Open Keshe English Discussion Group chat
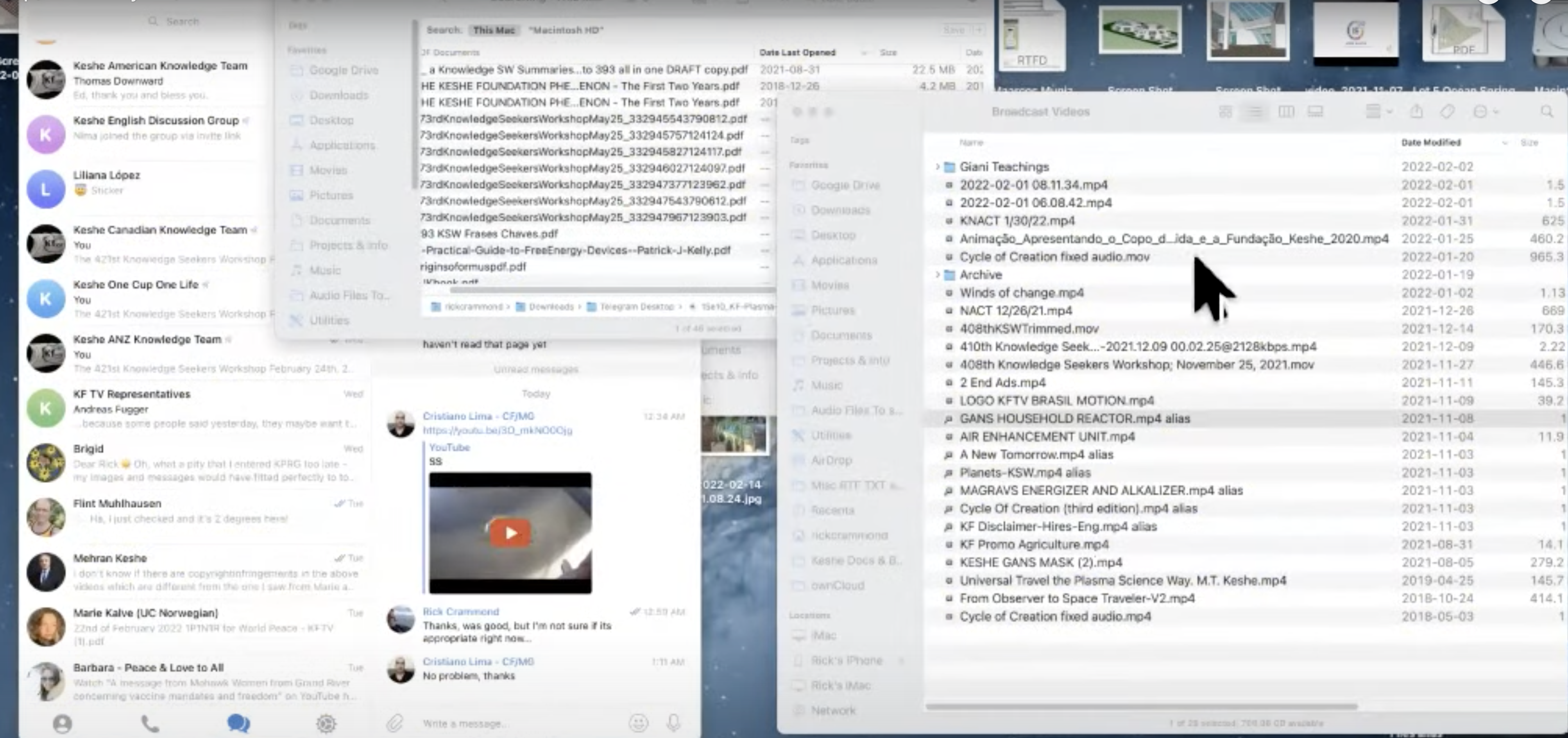 pos(146,134)
